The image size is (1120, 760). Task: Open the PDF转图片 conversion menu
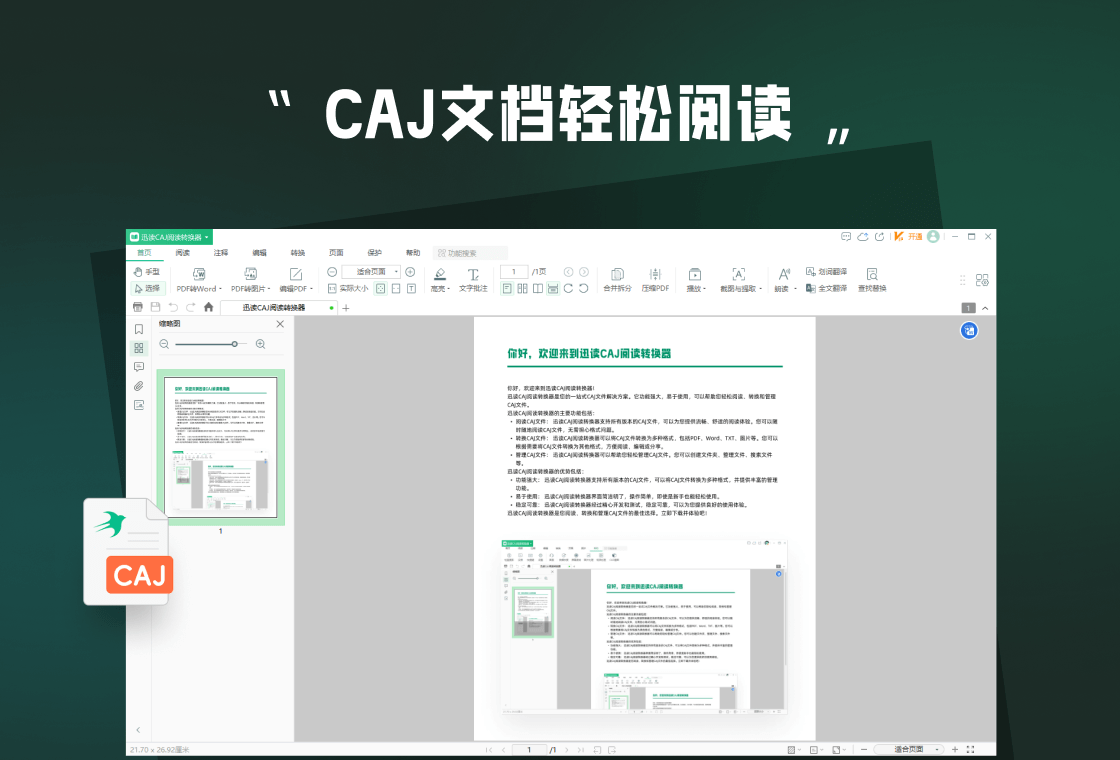(x=250, y=280)
